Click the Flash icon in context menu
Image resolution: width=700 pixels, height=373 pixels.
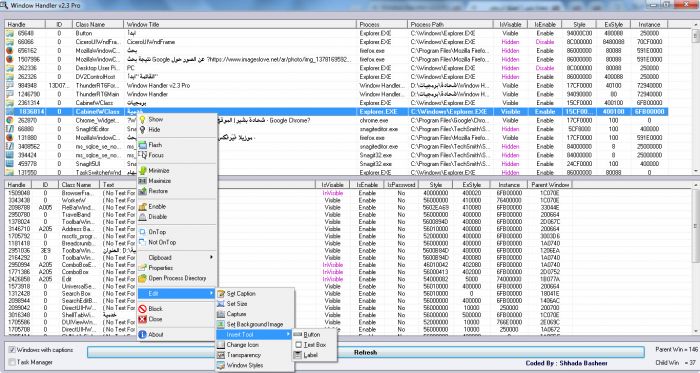[x=142, y=145]
